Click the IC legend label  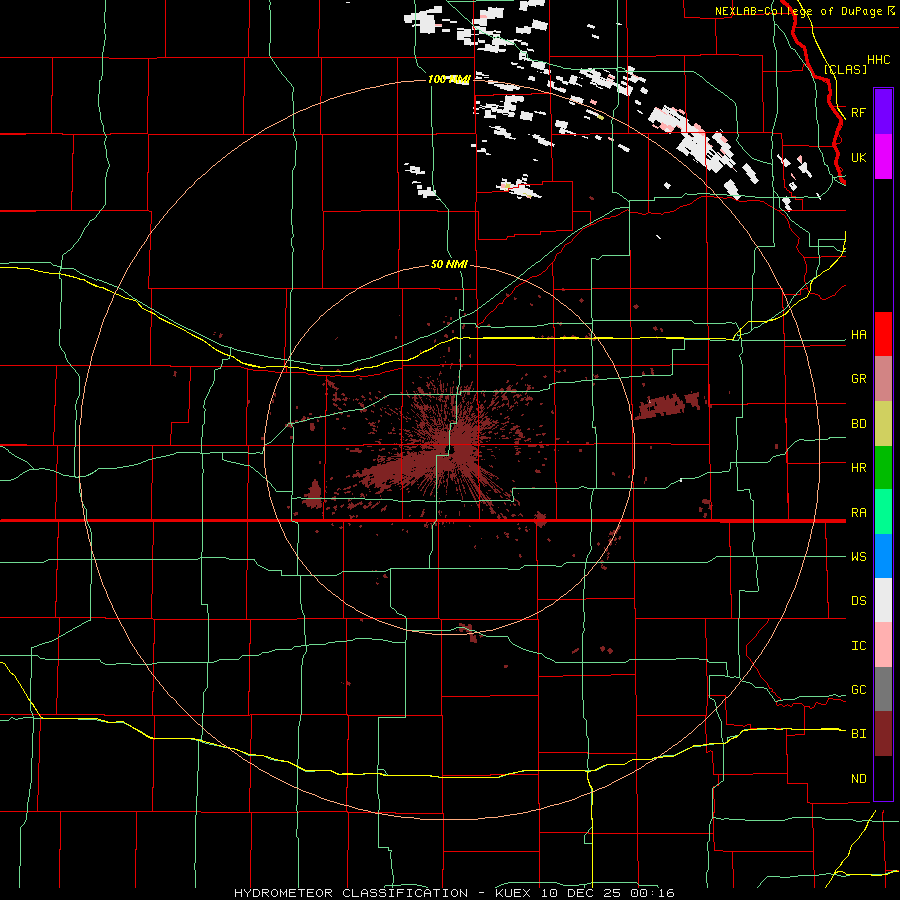click(x=858, y=646)
